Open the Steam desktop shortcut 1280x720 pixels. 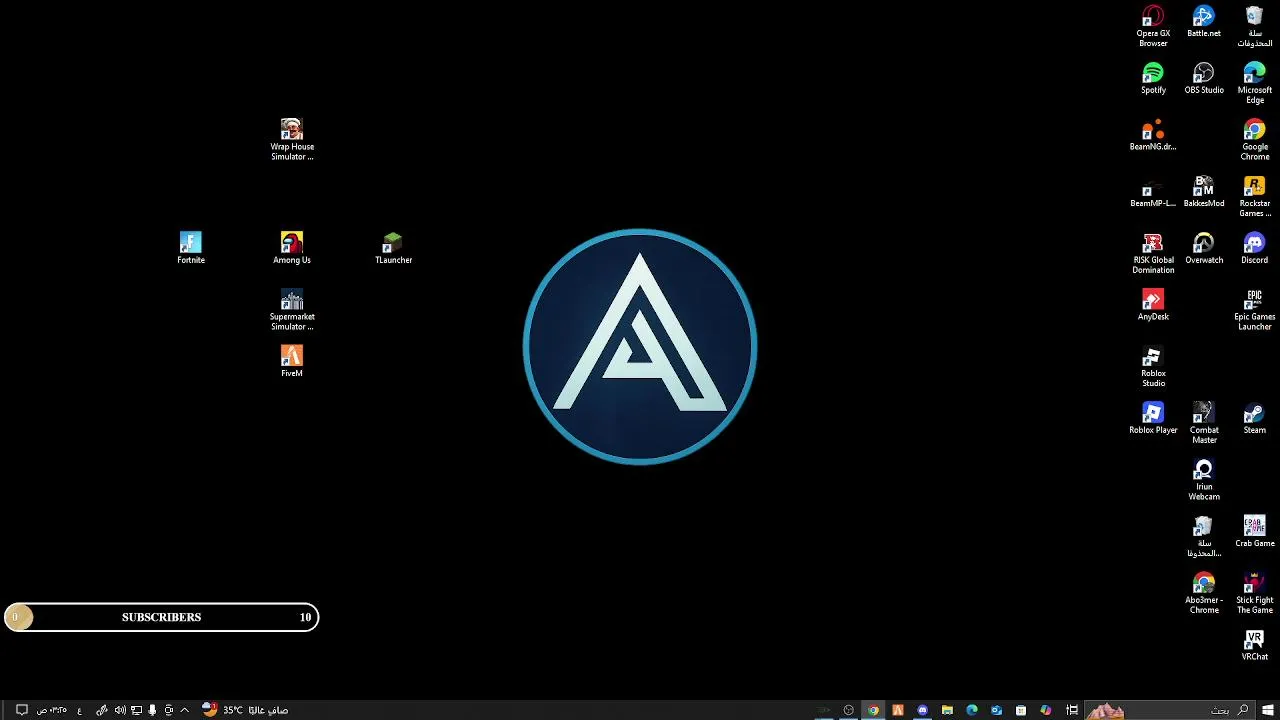(x=1255, y=419)
